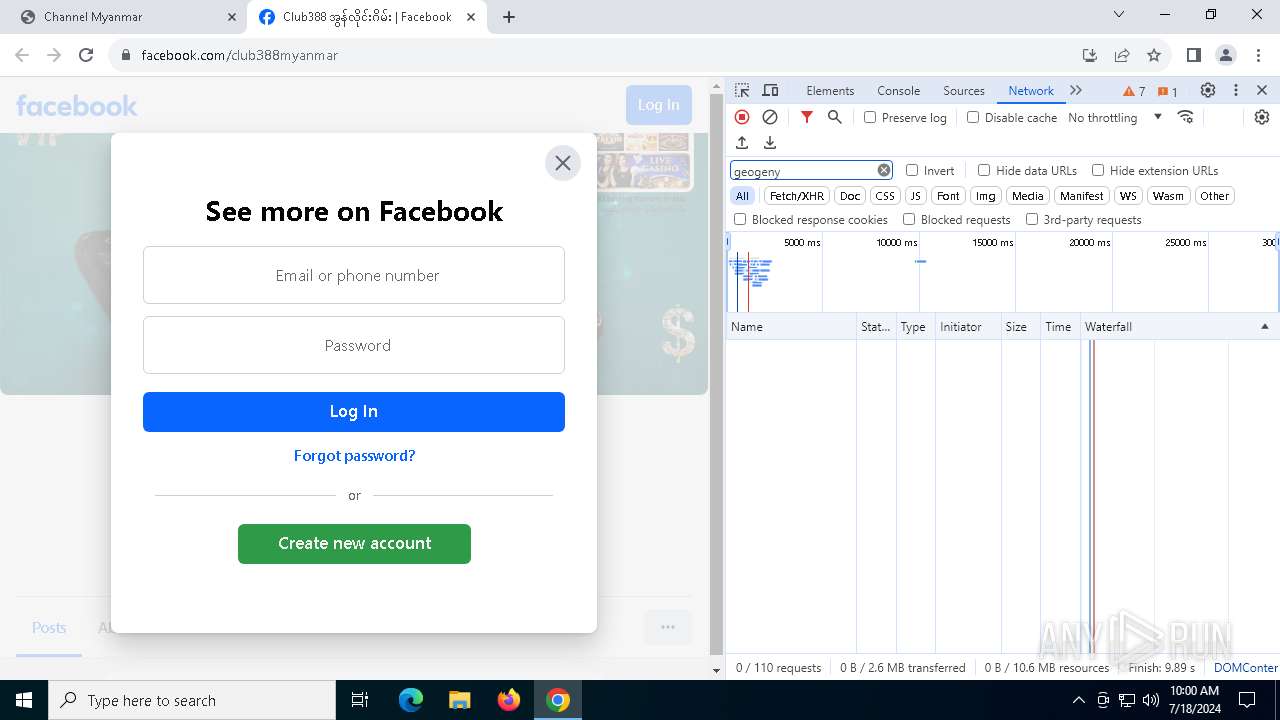Open DevTools settings gear
The image size is (1280, 720).
tap(1208, 90)
